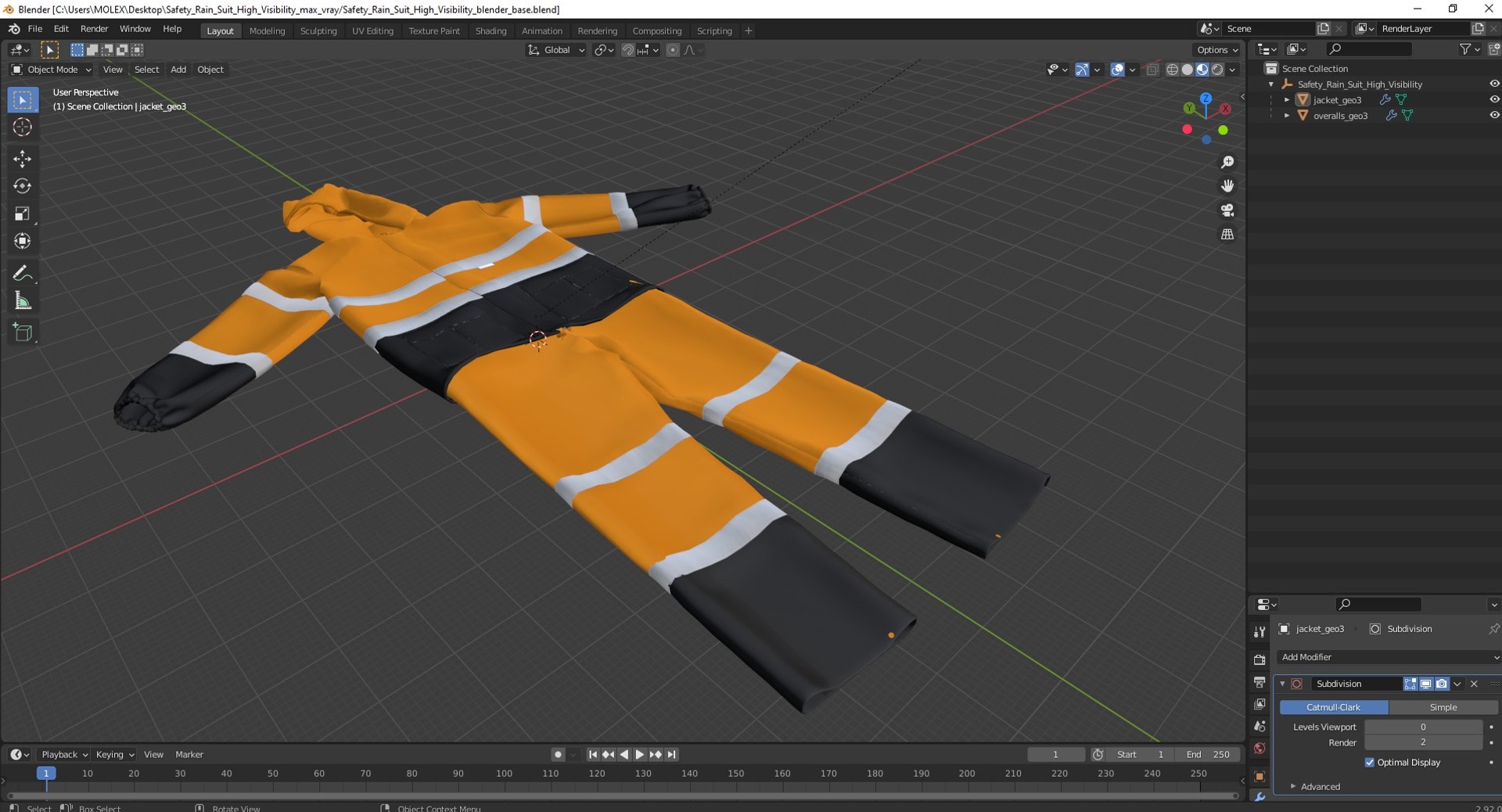The image size is (1502, 812).
Task: Click the play animation button
Action: click(640, 755)
